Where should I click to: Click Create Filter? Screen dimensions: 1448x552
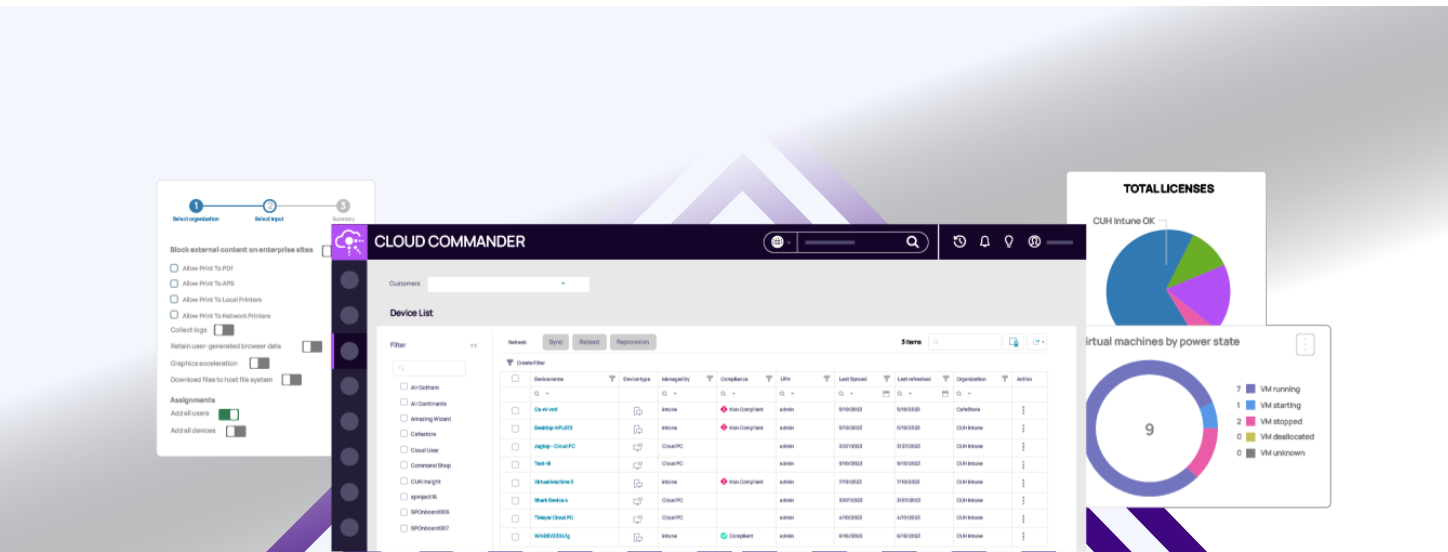click(526, 363)
